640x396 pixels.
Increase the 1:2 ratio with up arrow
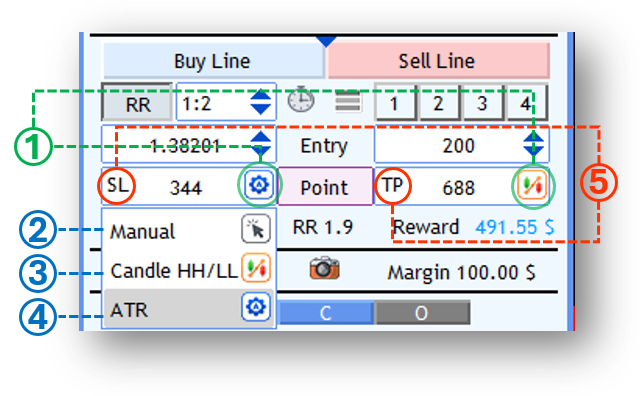pyautogui.click(x=261, y=96)
